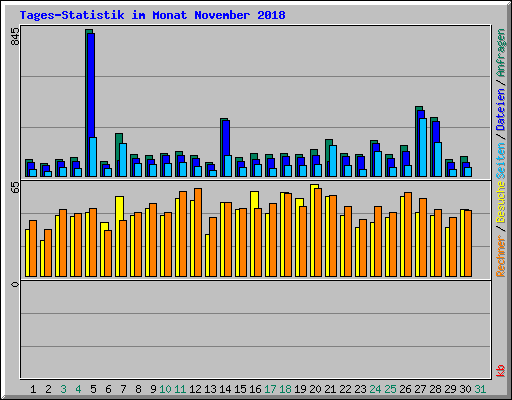Click day label '14' on the x-axis
The height and width of the screenshot is (400, 512).
click(225, 389)
